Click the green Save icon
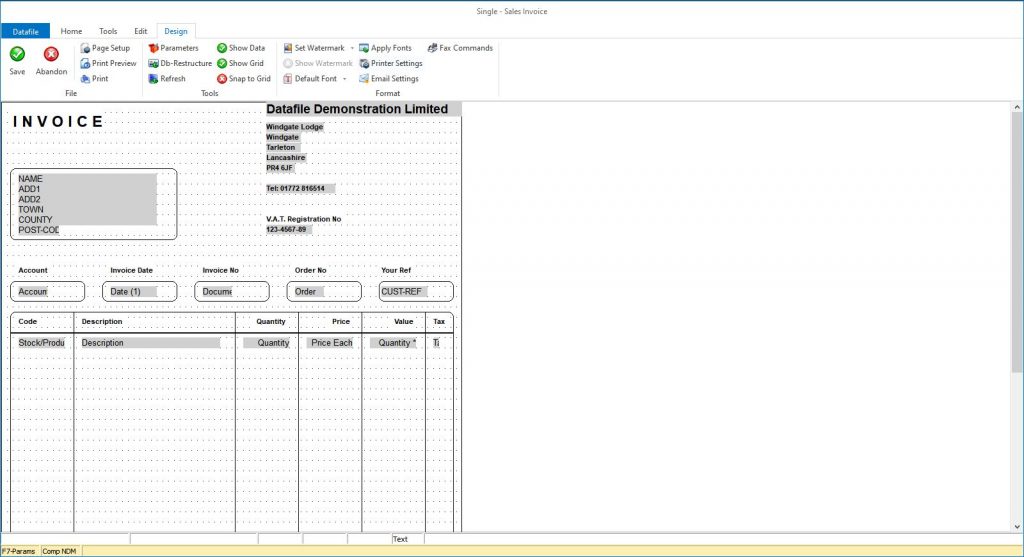1024x557 pixels. point(18,54)
